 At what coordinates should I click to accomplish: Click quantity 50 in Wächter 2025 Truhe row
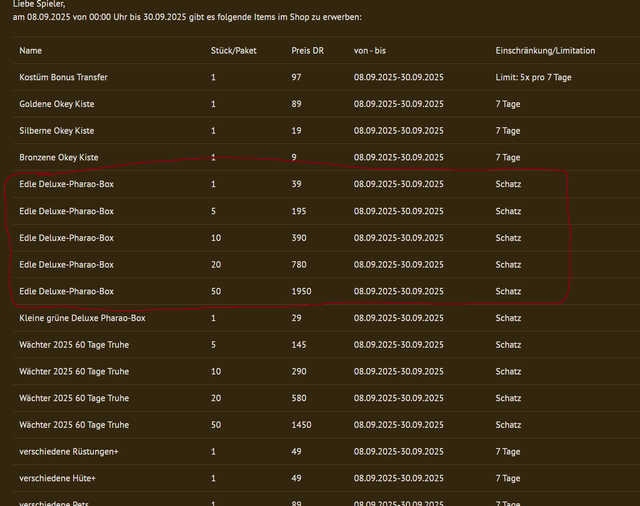(x=216, y=425)
